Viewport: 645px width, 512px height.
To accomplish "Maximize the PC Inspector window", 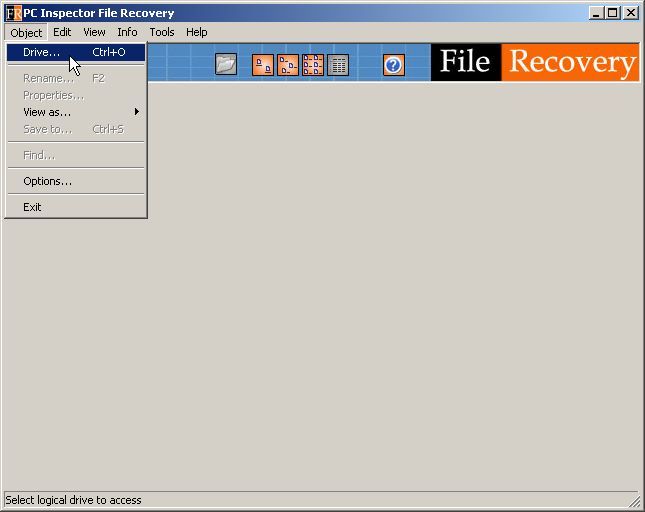I will (x=613, y=13).
